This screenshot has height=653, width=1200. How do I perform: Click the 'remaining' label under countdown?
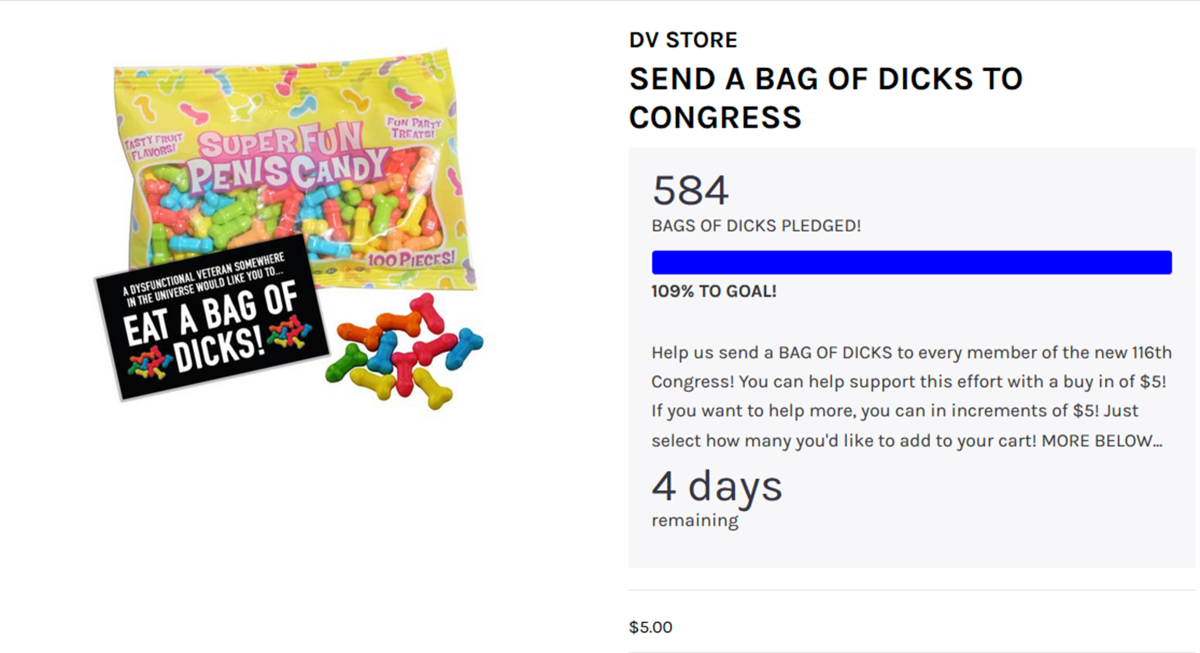pyautogui.click(x=695, y=521)
